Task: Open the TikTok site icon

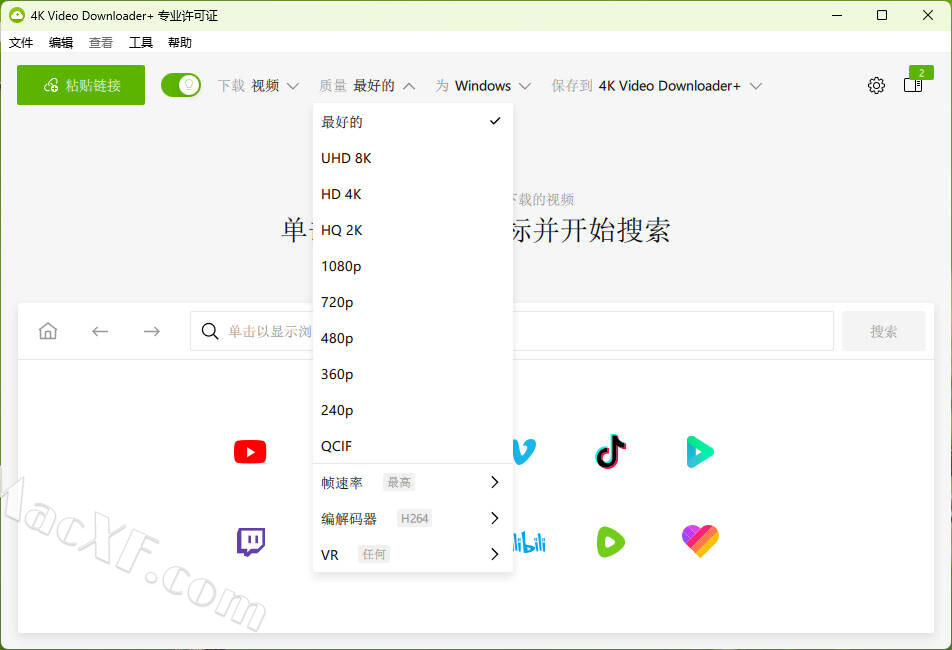Action: point(611,452)
